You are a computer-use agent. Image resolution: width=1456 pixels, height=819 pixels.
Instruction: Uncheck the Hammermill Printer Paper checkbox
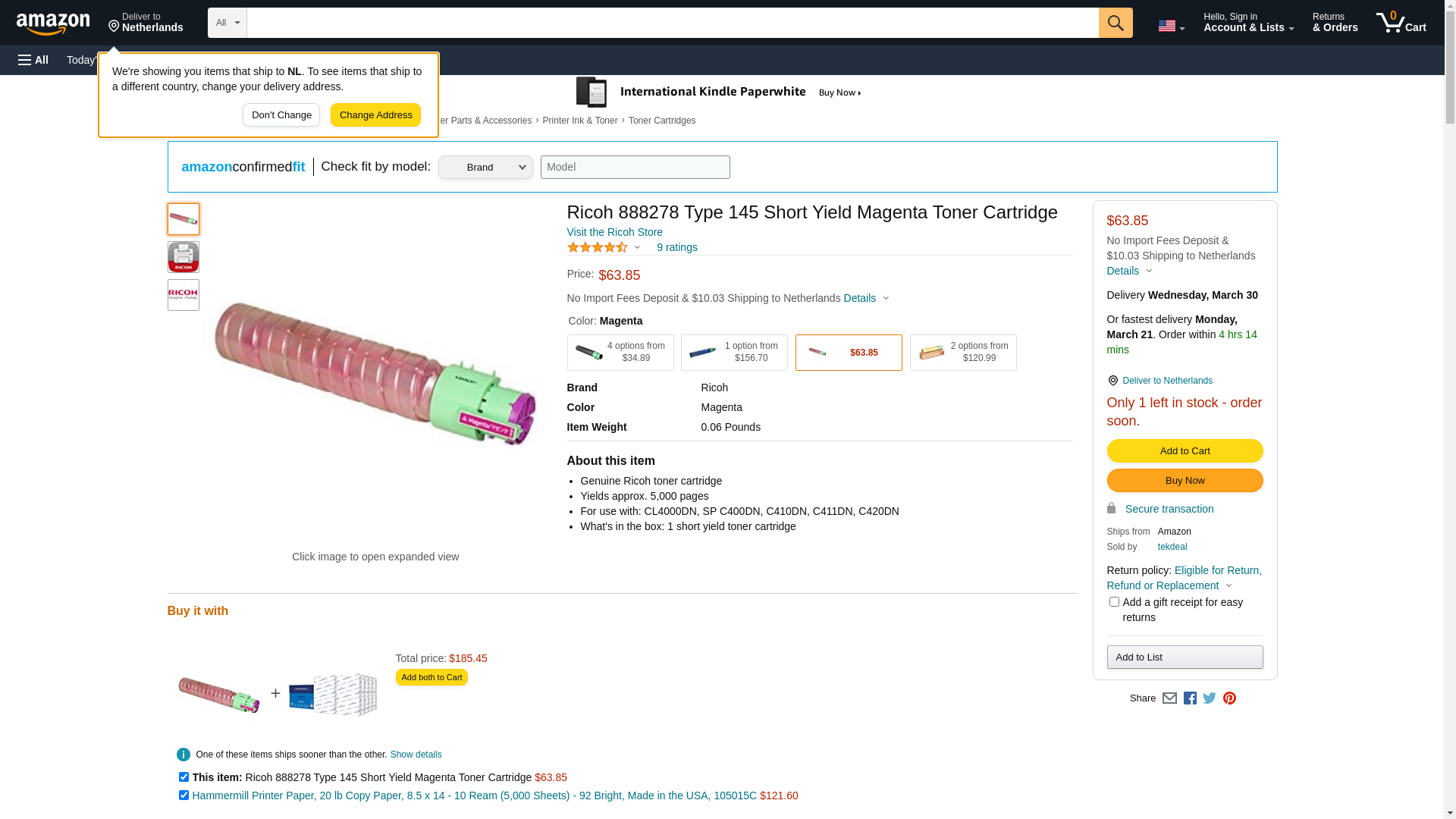[184, 795]
